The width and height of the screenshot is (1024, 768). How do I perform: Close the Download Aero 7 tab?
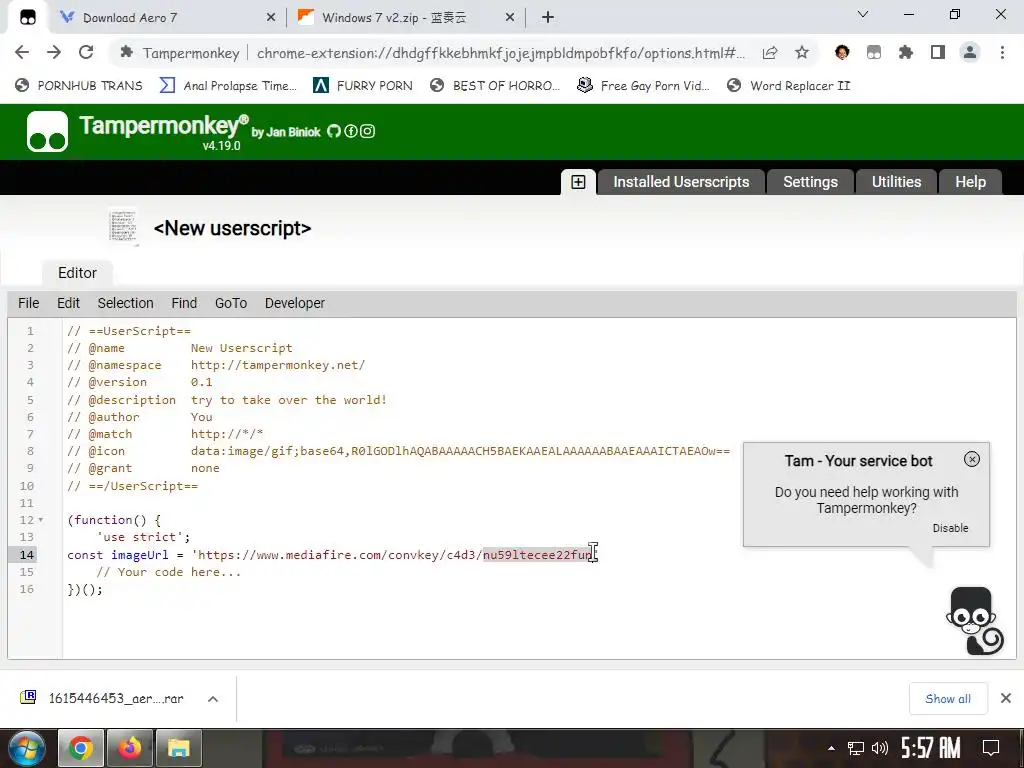(271, 18)
